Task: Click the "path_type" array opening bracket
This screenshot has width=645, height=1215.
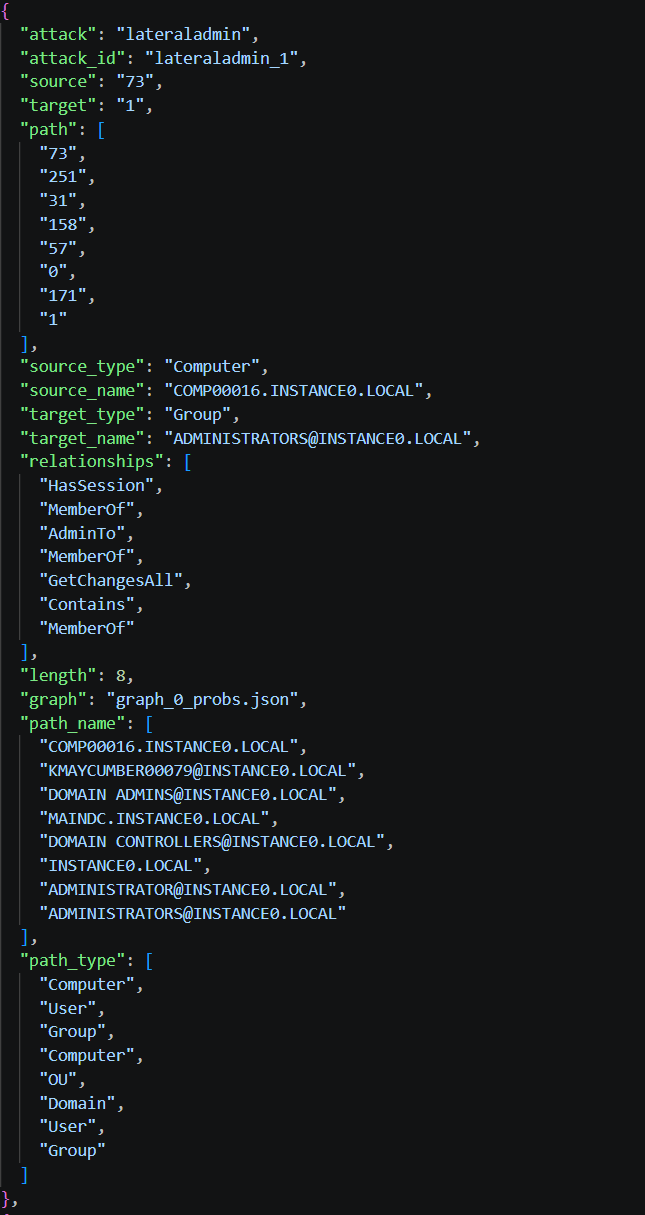Action: pos(149,960)
